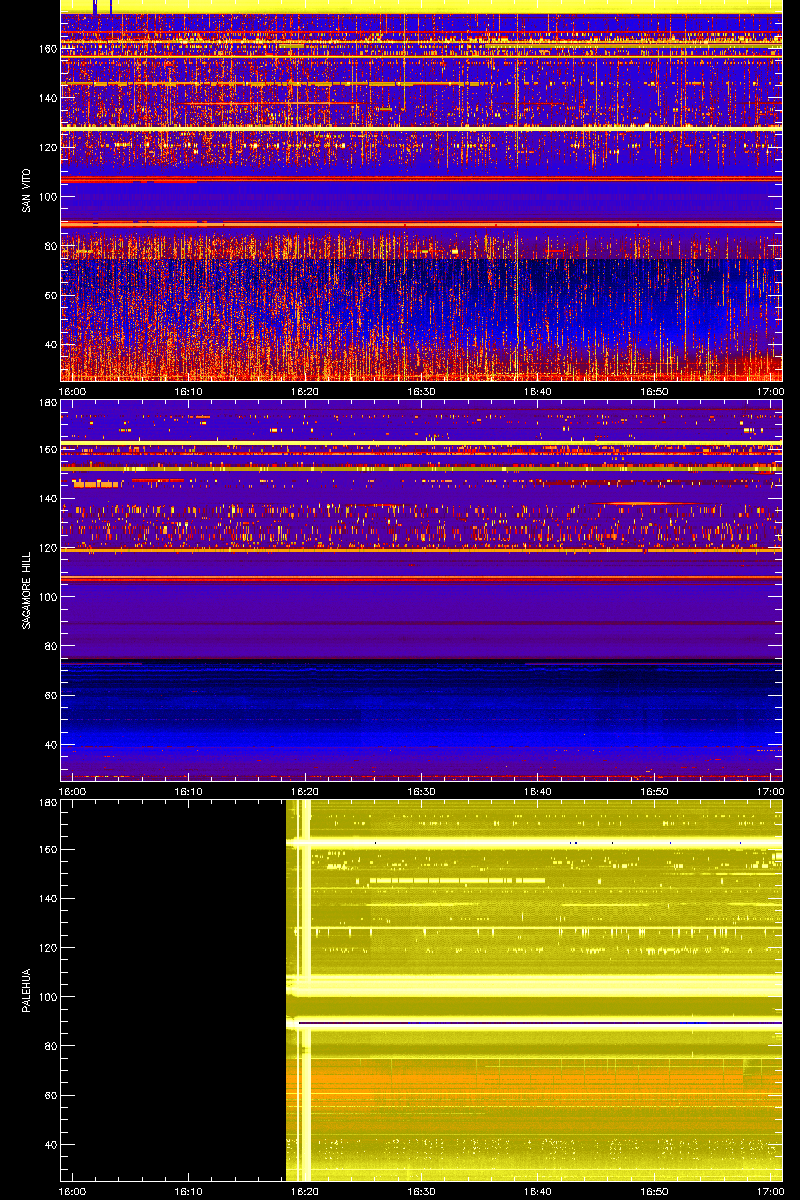This screenshot has height=1200, width=800.
Task: Click inside the San Vito spectrogram plot
Action: tap(421, 190)
